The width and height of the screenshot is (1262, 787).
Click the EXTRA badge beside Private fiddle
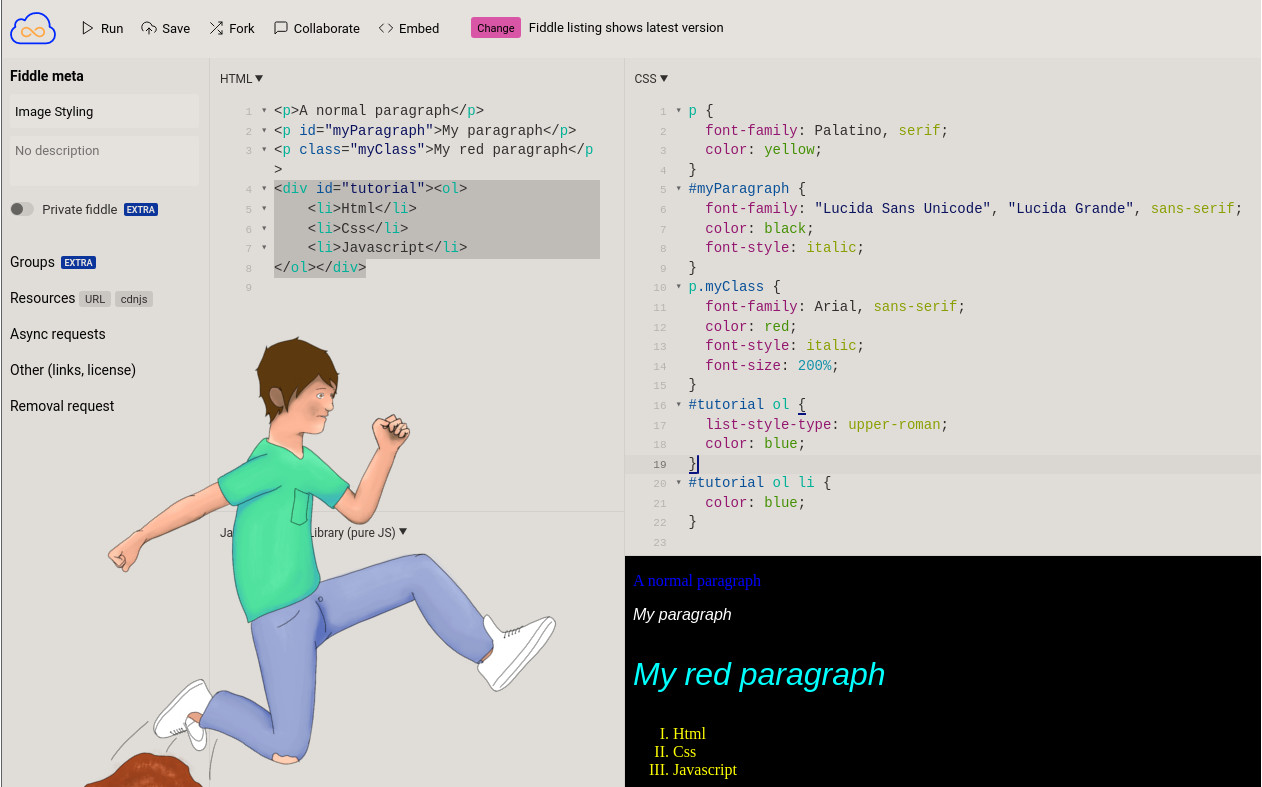click(140, 209)
